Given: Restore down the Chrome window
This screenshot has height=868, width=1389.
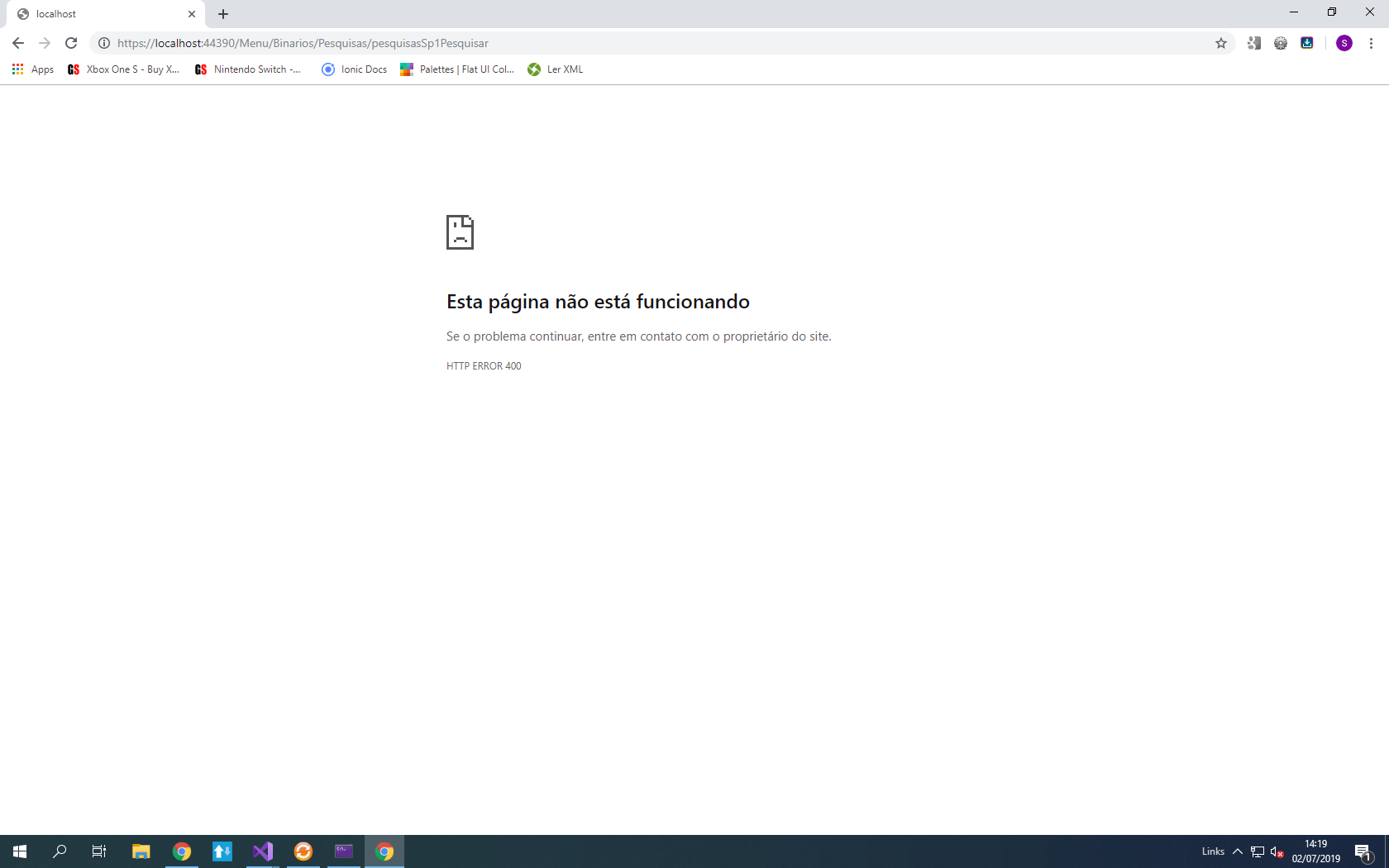Looking at the screenshot, I should click(x=1332, y=12).
